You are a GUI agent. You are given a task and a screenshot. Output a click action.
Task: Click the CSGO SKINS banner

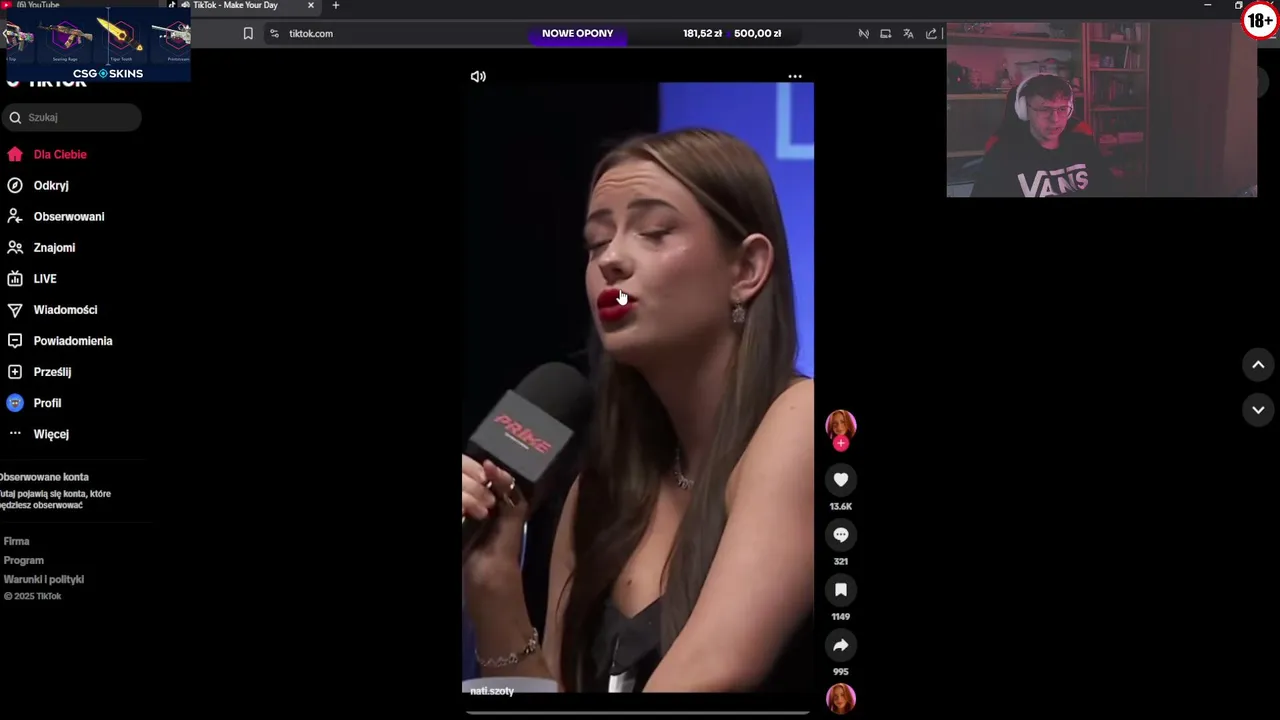(x=97, y=45)
